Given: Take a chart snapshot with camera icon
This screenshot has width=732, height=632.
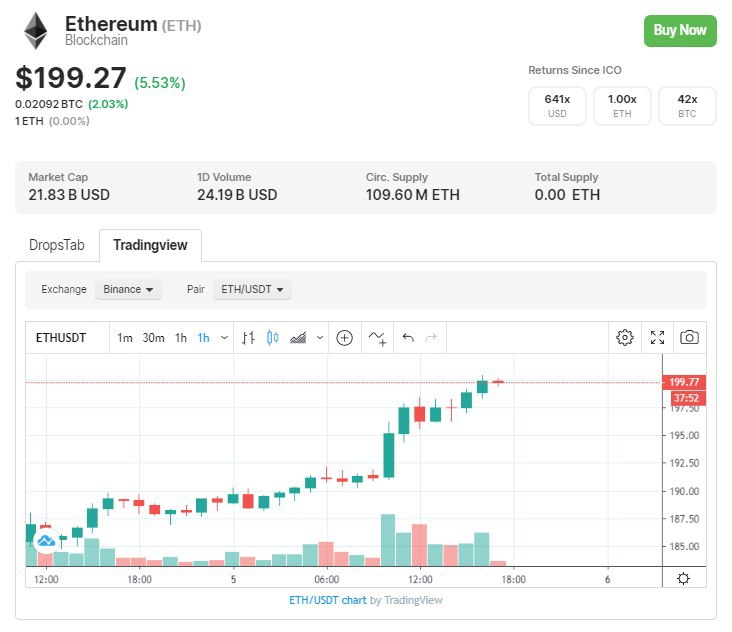Looking at the screenshot, I should click(689, 337).
